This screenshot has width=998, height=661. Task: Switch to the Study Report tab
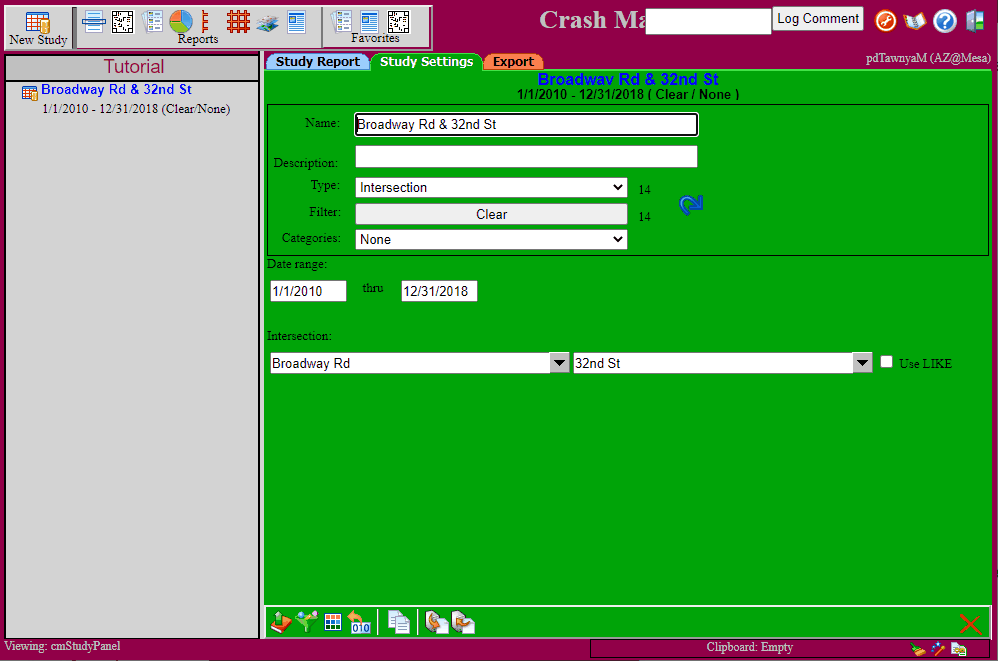click(317, 62)
